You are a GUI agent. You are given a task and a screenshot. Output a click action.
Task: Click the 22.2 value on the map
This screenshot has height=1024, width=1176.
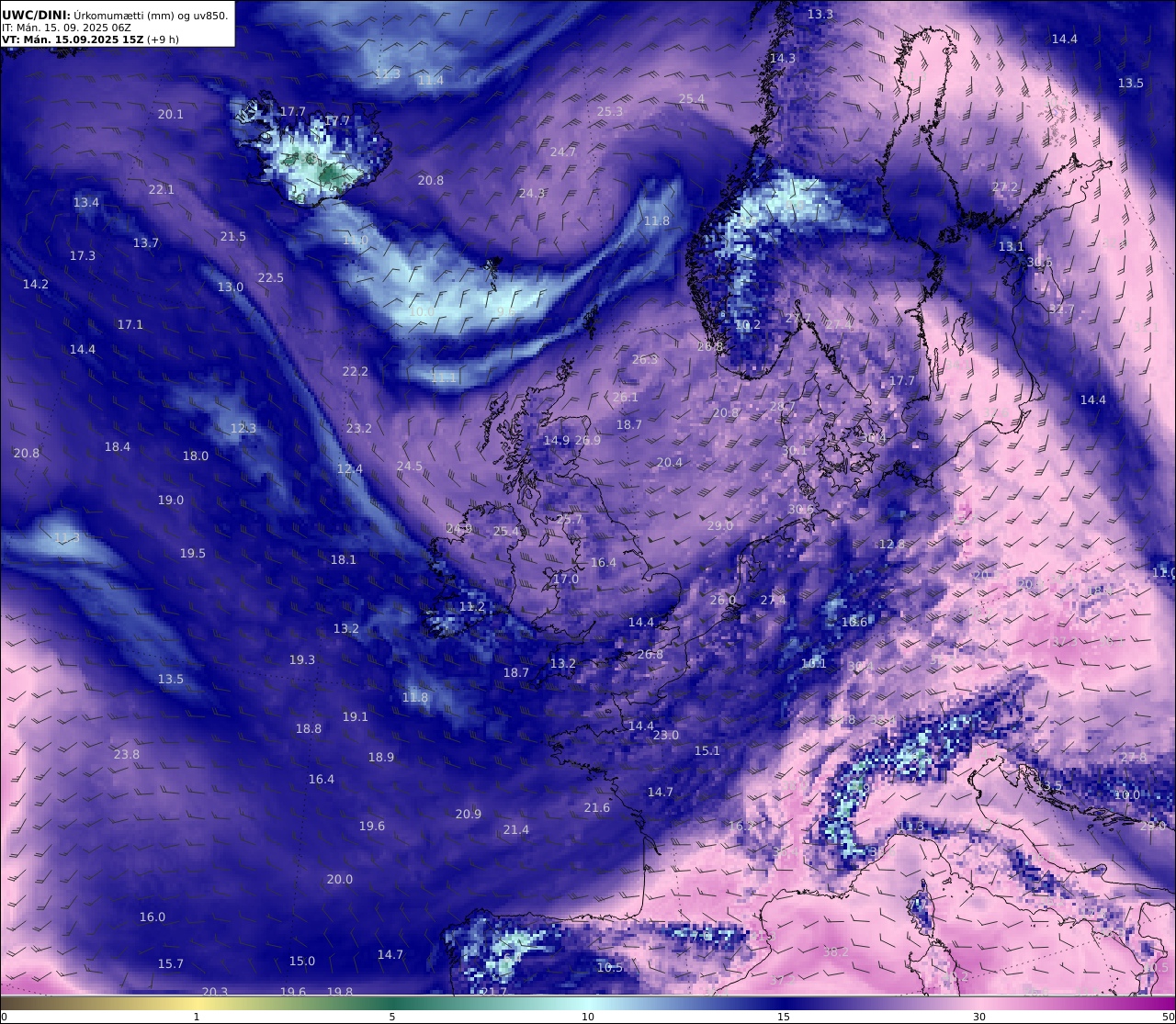coord(356,372)
